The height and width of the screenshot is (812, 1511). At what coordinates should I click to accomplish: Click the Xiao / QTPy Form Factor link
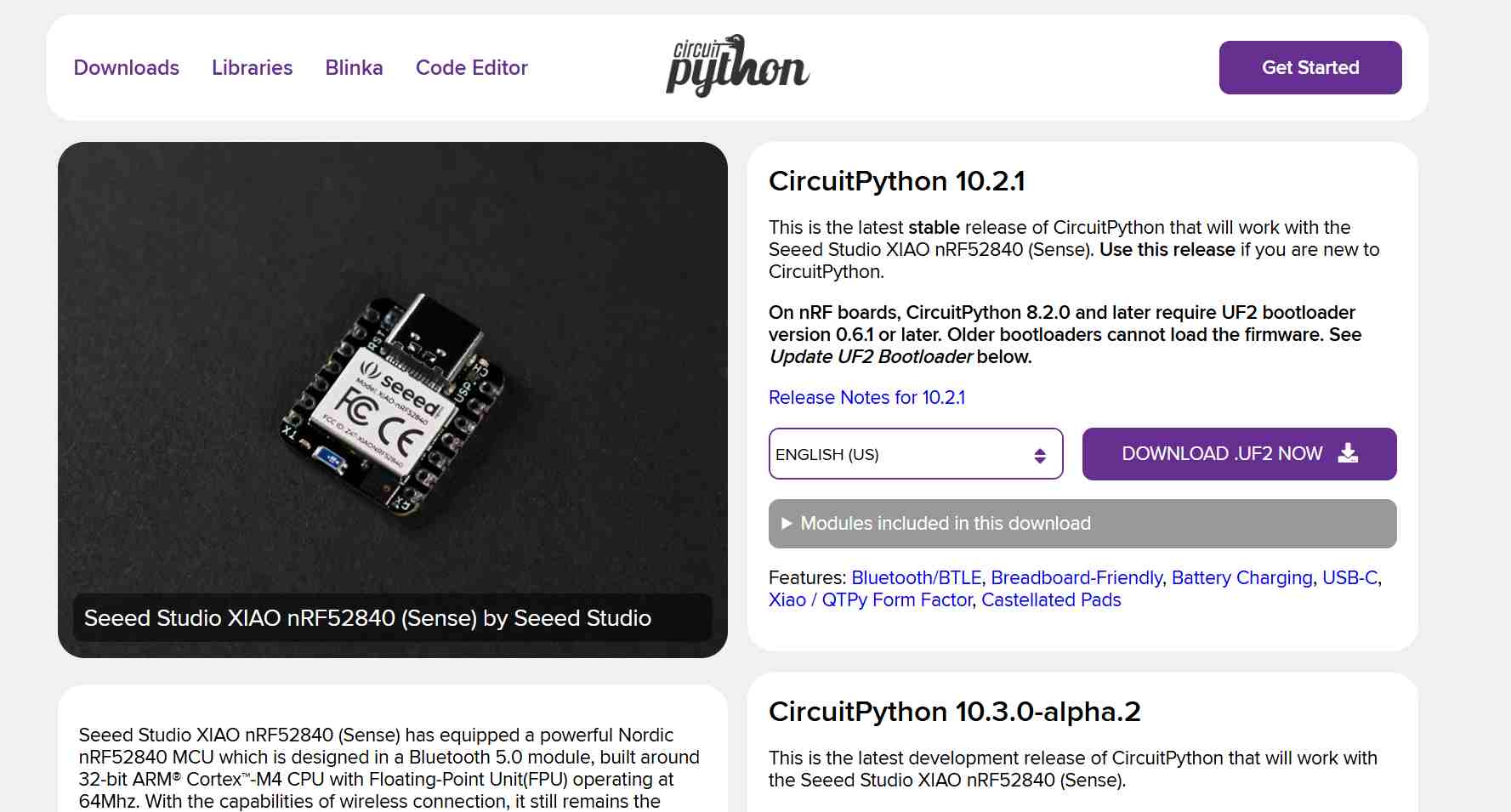(871, 599)
